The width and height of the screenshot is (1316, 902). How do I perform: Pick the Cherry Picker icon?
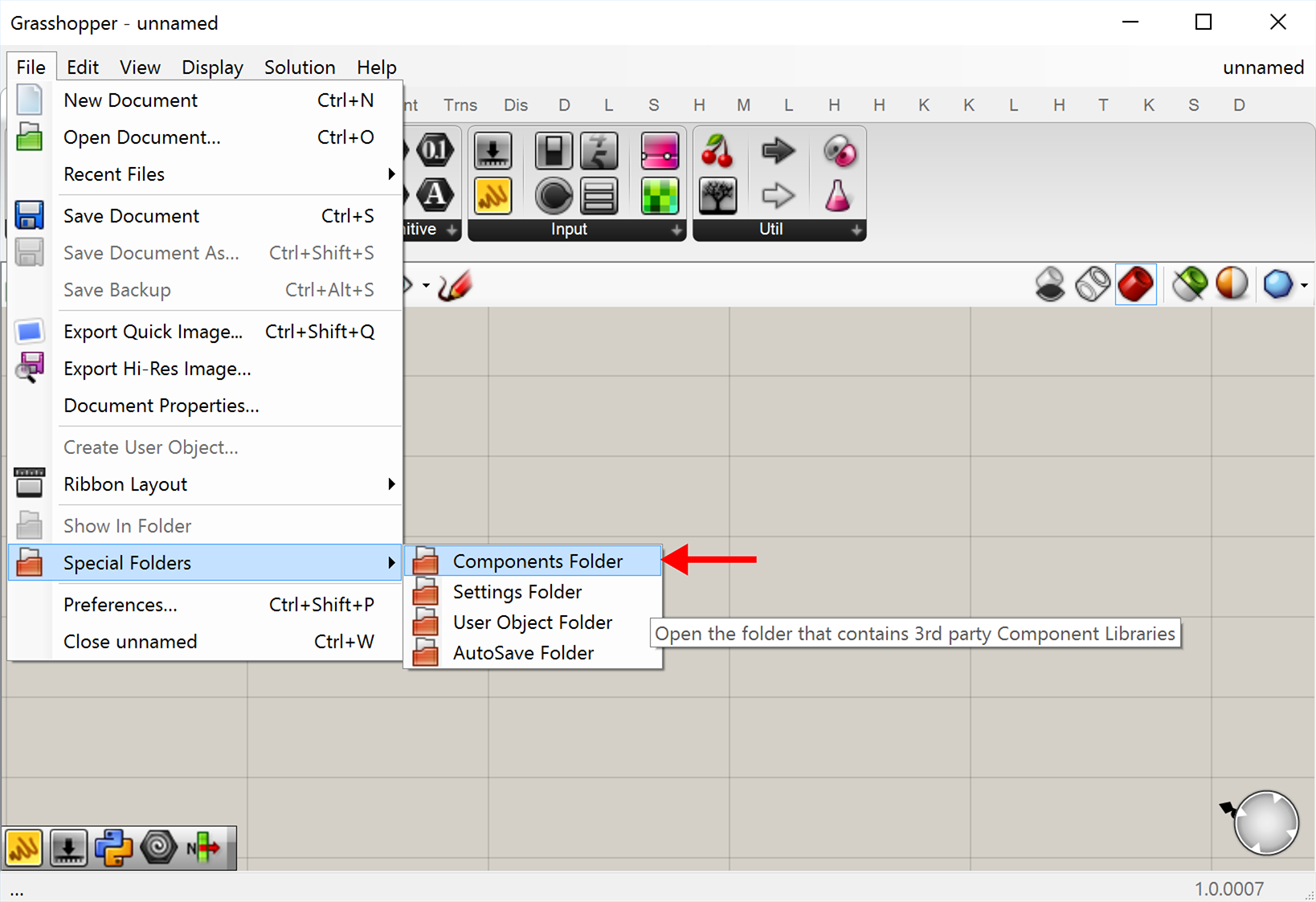717,151
